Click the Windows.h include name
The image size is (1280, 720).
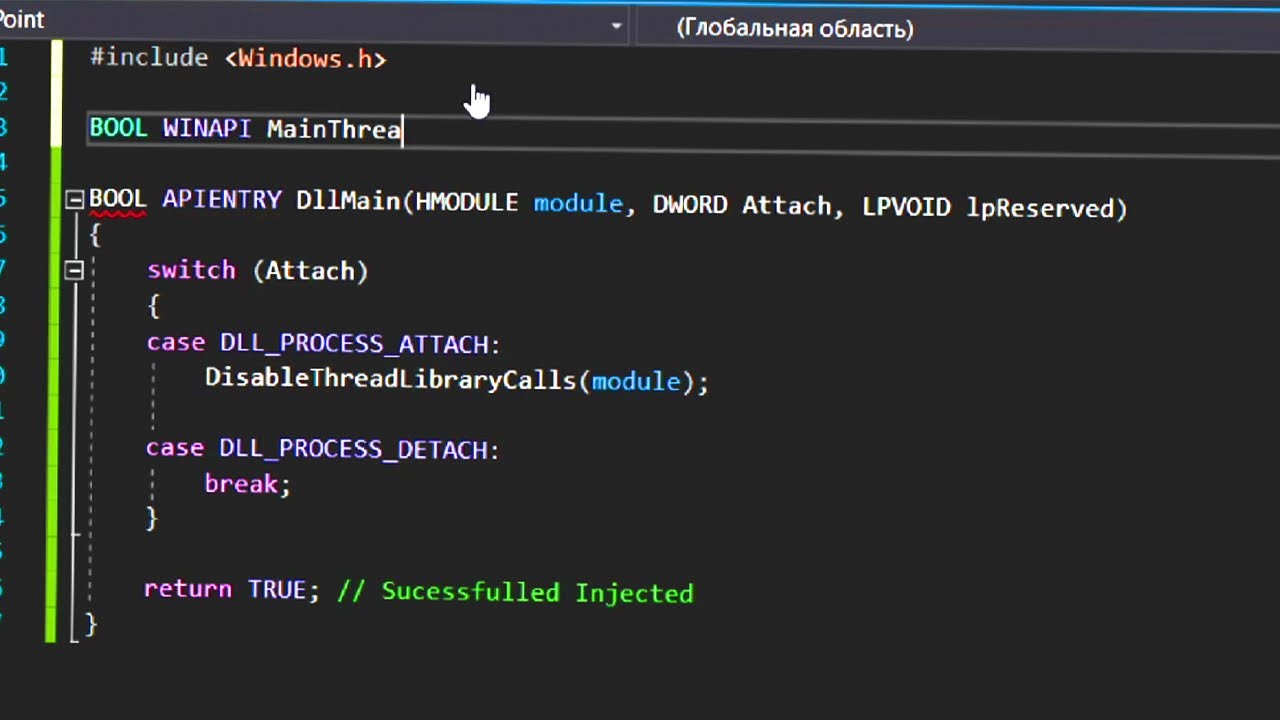coord(305,59)
